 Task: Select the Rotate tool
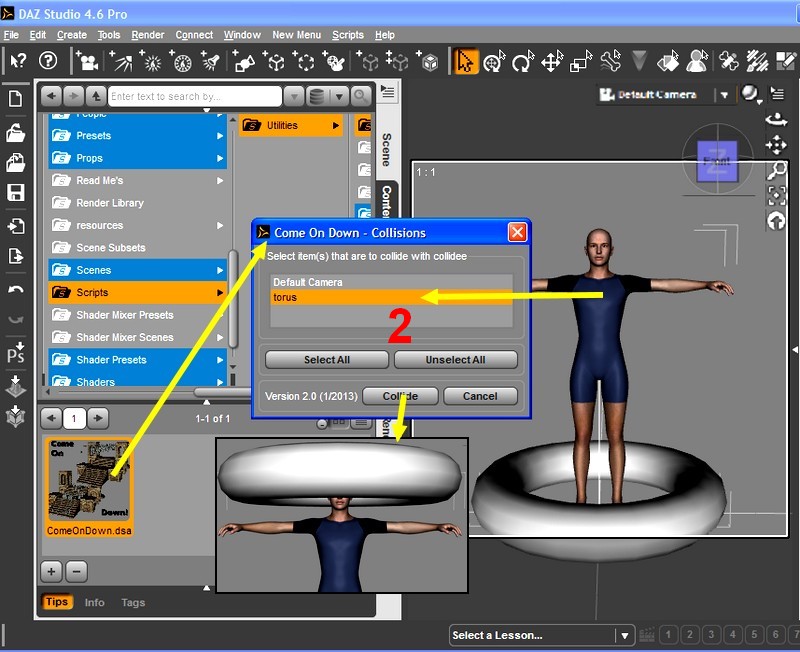(x=523, y=61)
